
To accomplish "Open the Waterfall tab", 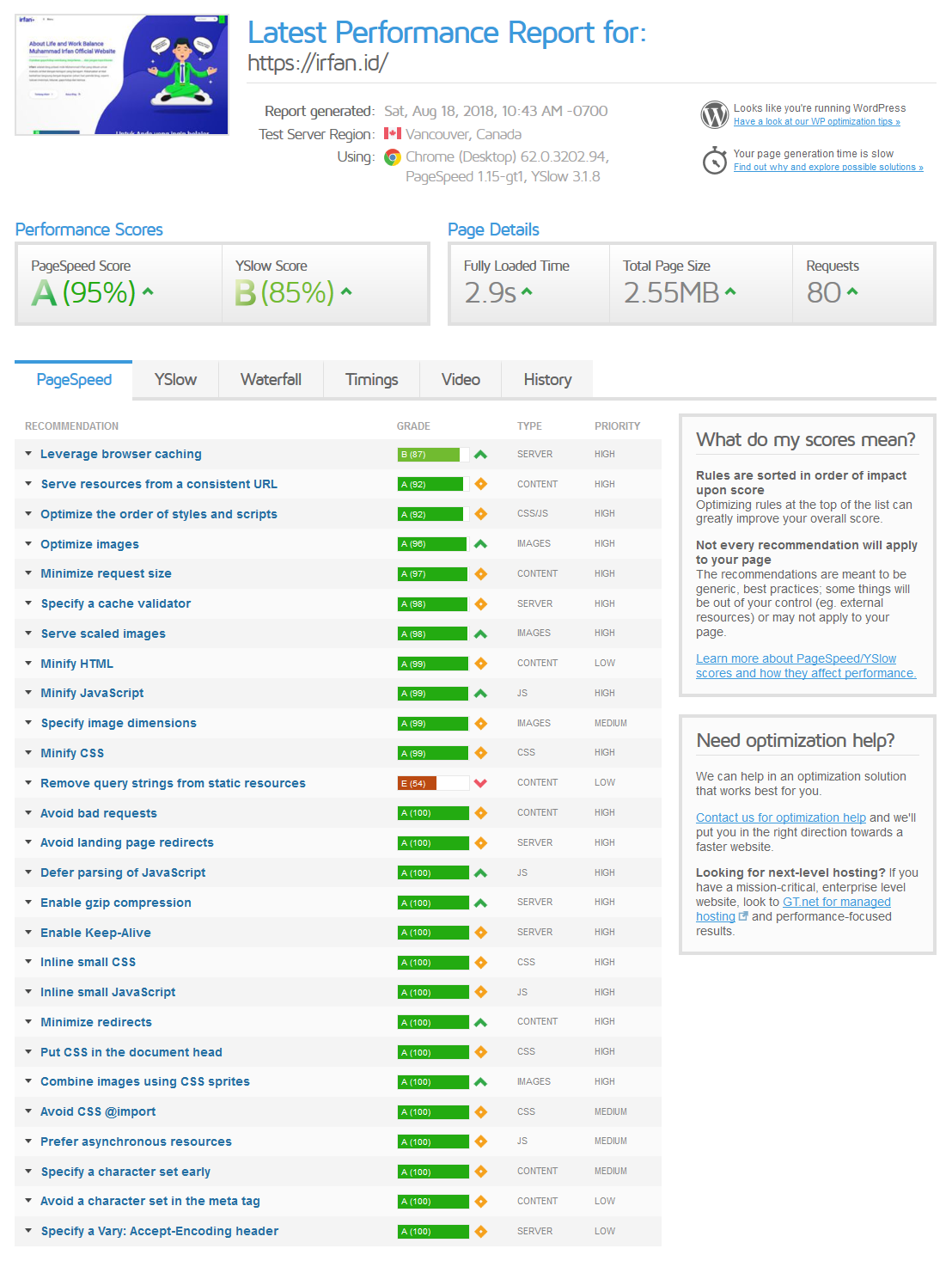I will tap(271, 380).
